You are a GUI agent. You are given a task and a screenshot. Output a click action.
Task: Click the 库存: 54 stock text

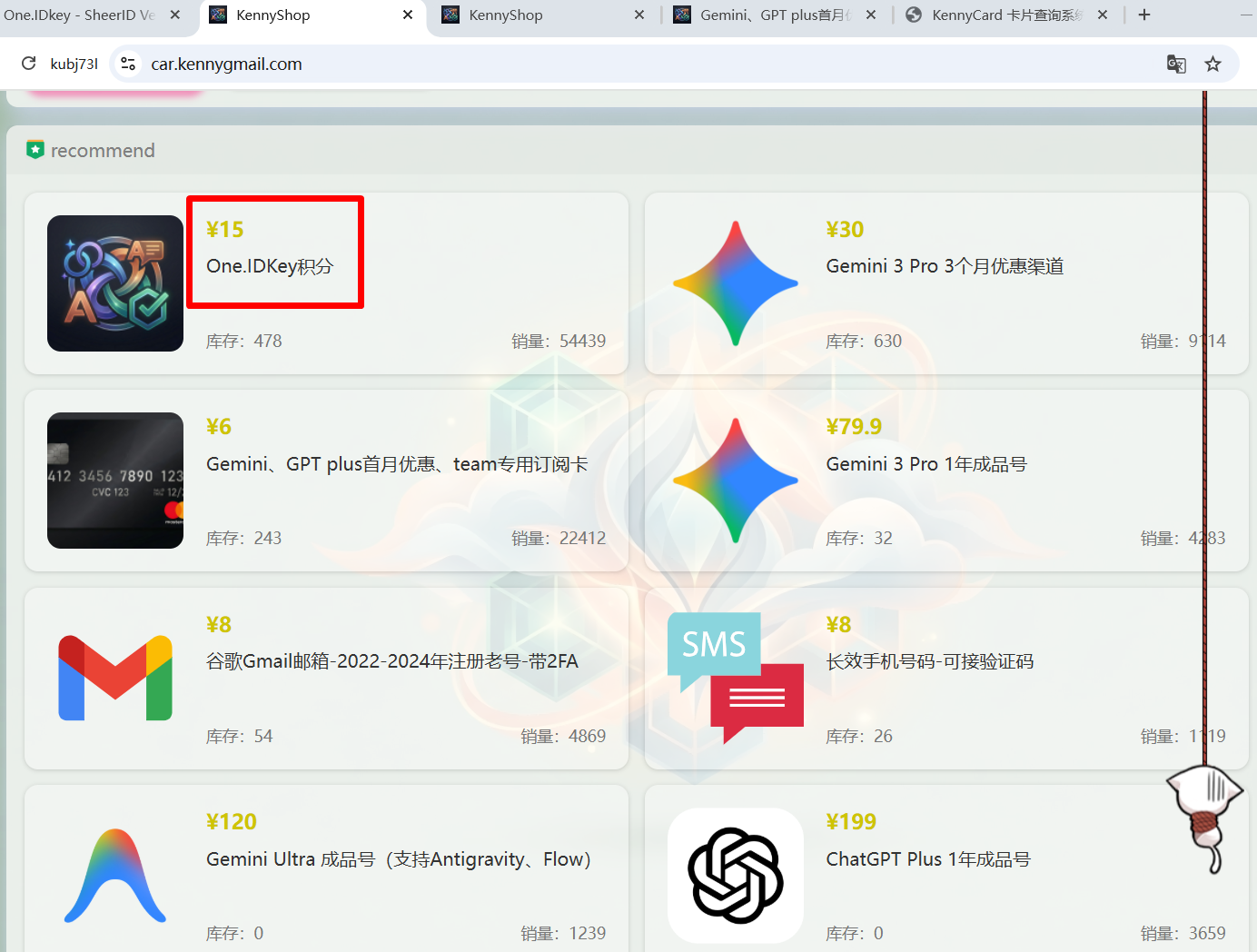(240, 737)
